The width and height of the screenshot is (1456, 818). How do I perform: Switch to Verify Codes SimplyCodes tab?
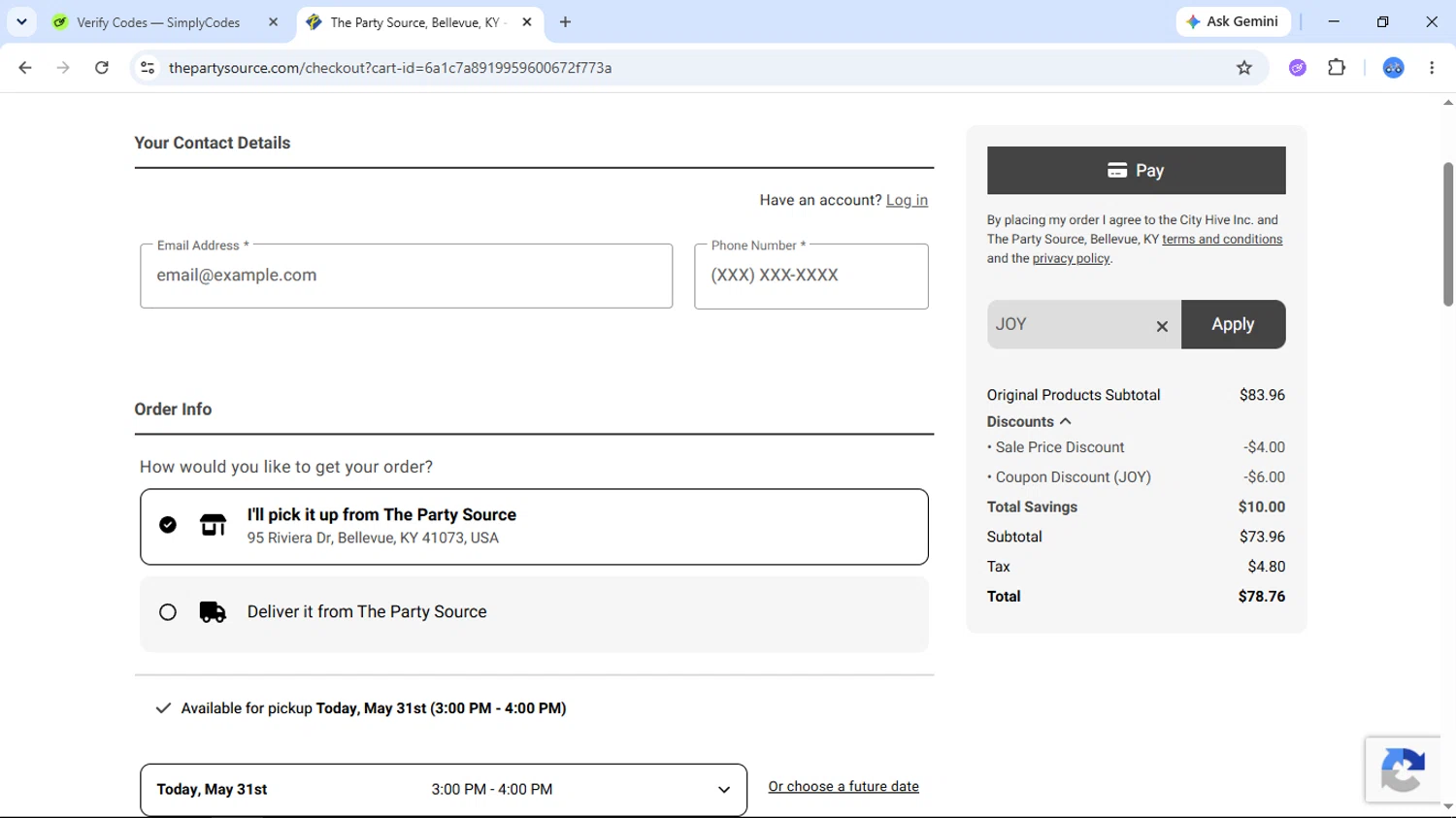pyautogui.click(x=159, y=22)
